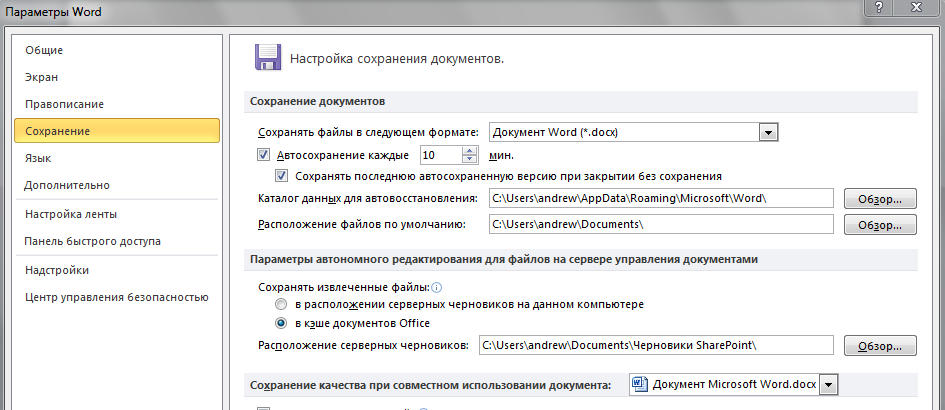This screenshot has height=410, width=945.
Task: Click Обзор for server drafts location
Action: click(881, 346)
